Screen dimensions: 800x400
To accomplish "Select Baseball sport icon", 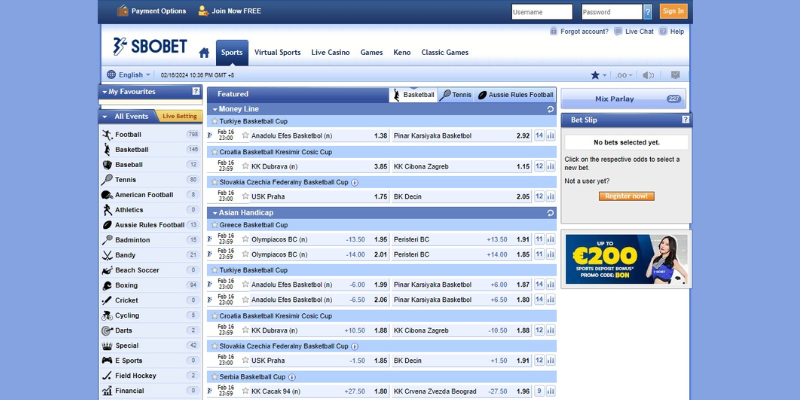I will (107, 165).
